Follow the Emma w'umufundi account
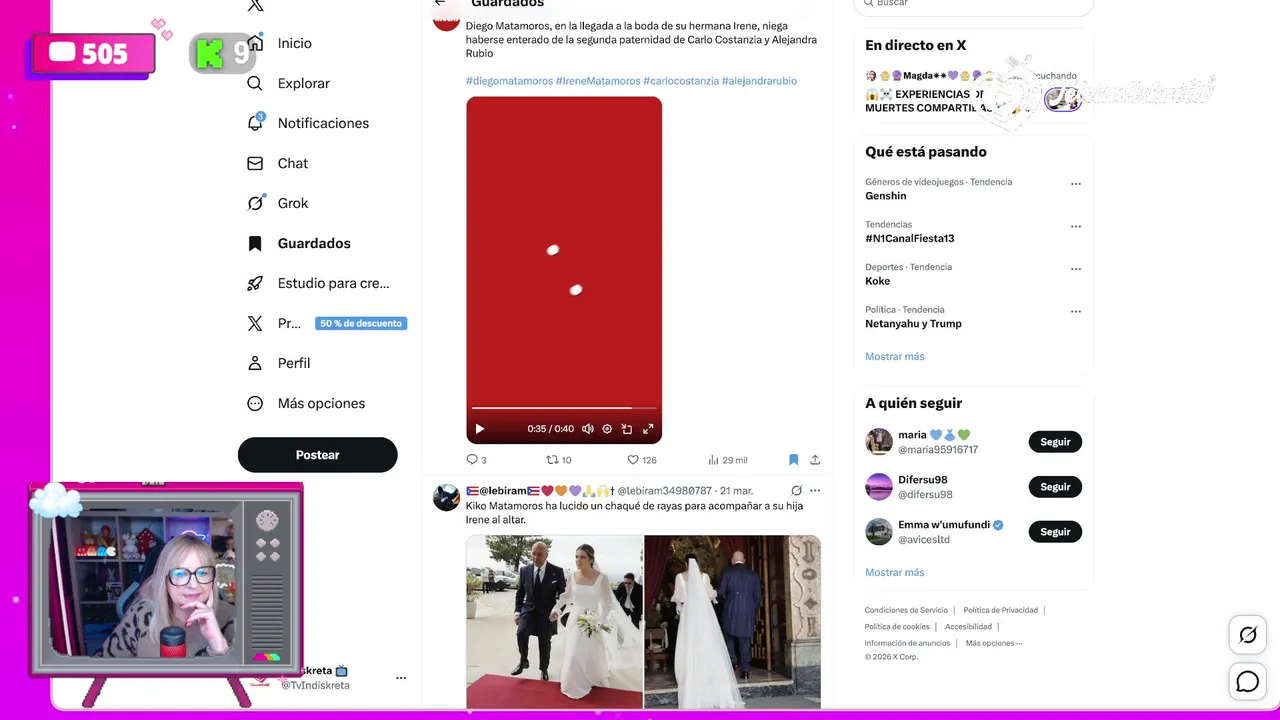 1055,532
